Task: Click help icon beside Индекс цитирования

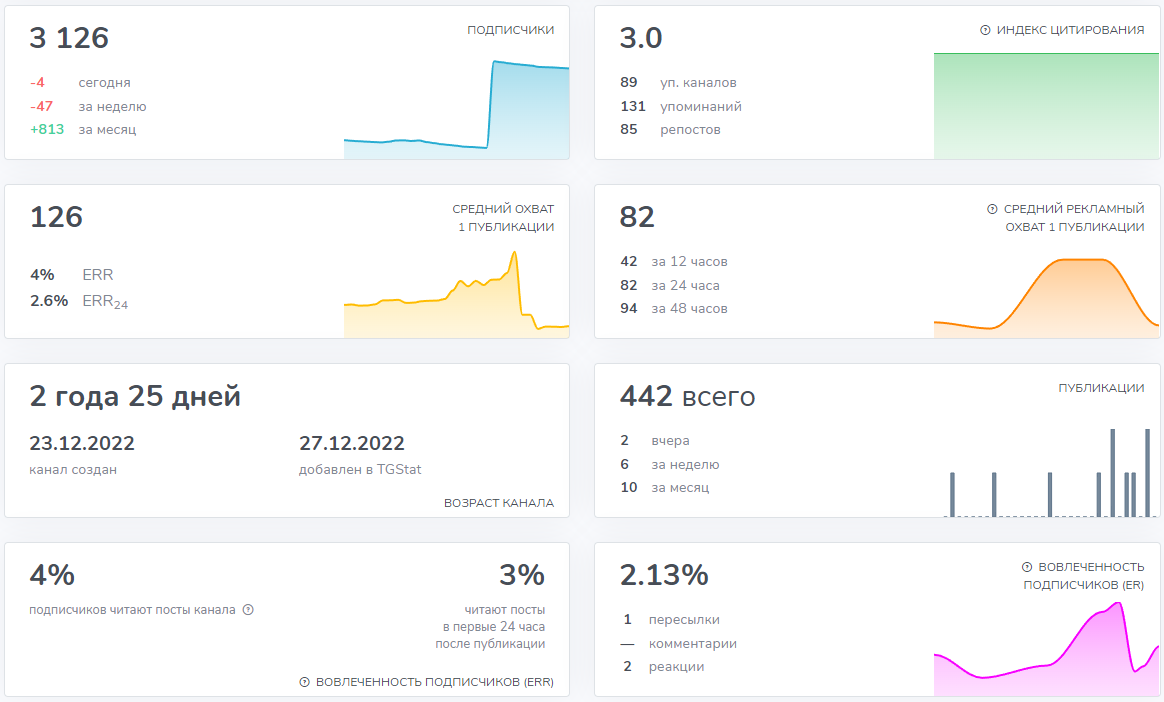Action: pos(985,30)
